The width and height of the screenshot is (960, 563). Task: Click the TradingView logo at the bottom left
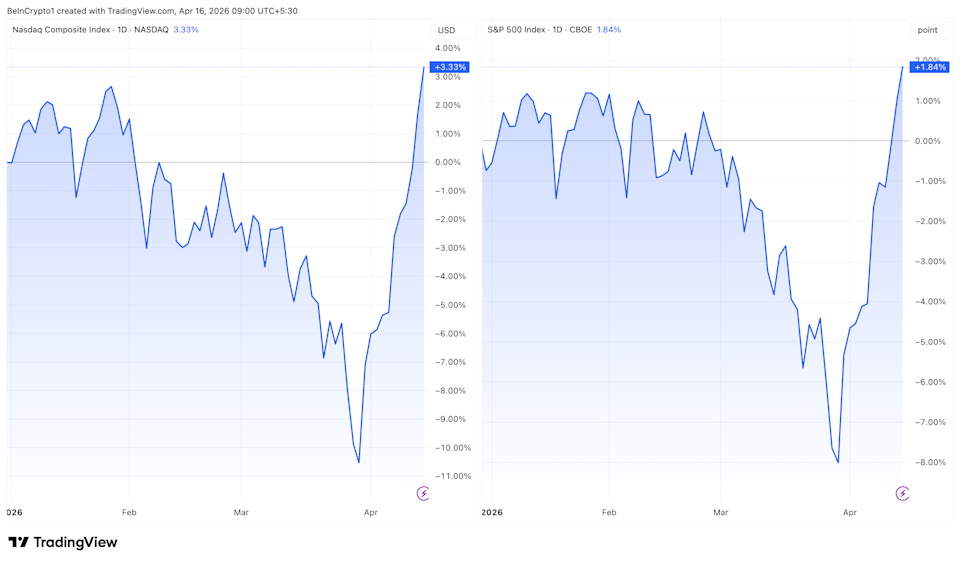click(63, 542)
